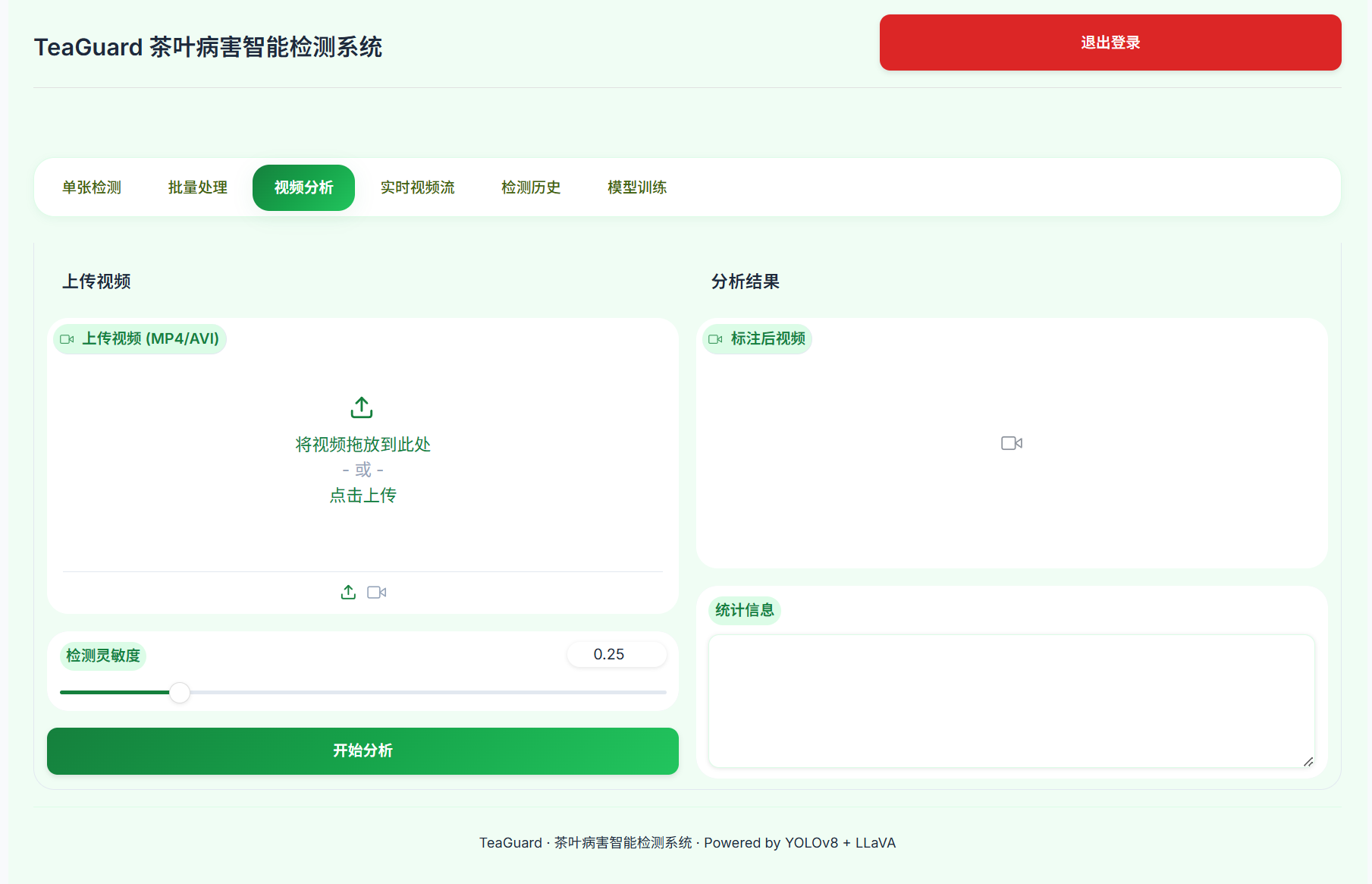Click the 上传视频 section heading
Screen dimensions: 1372x884
click(x=96, y=282)
